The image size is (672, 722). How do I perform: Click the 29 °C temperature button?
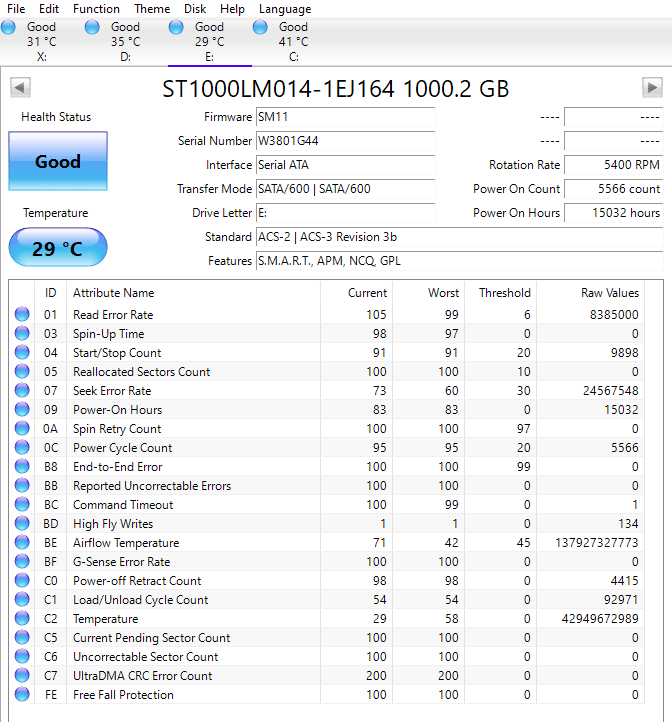tap(58, 248)
